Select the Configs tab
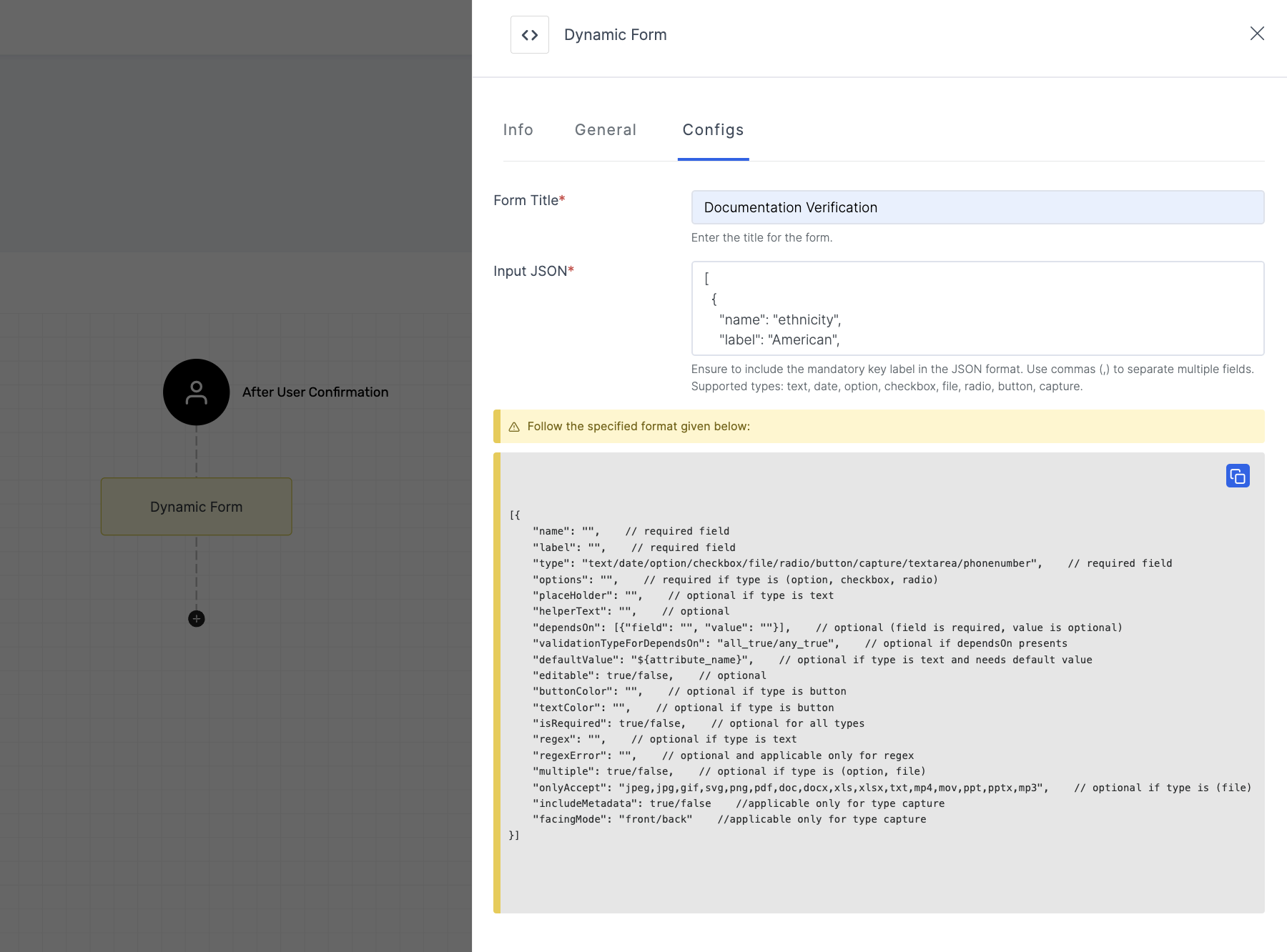 point(713,130)
